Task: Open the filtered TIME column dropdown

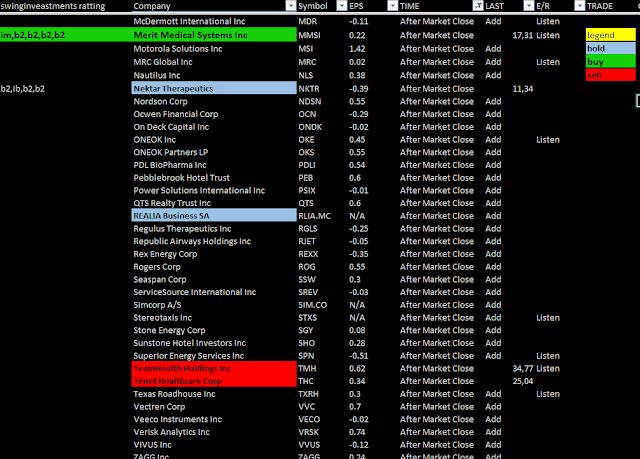Action: 478,6
